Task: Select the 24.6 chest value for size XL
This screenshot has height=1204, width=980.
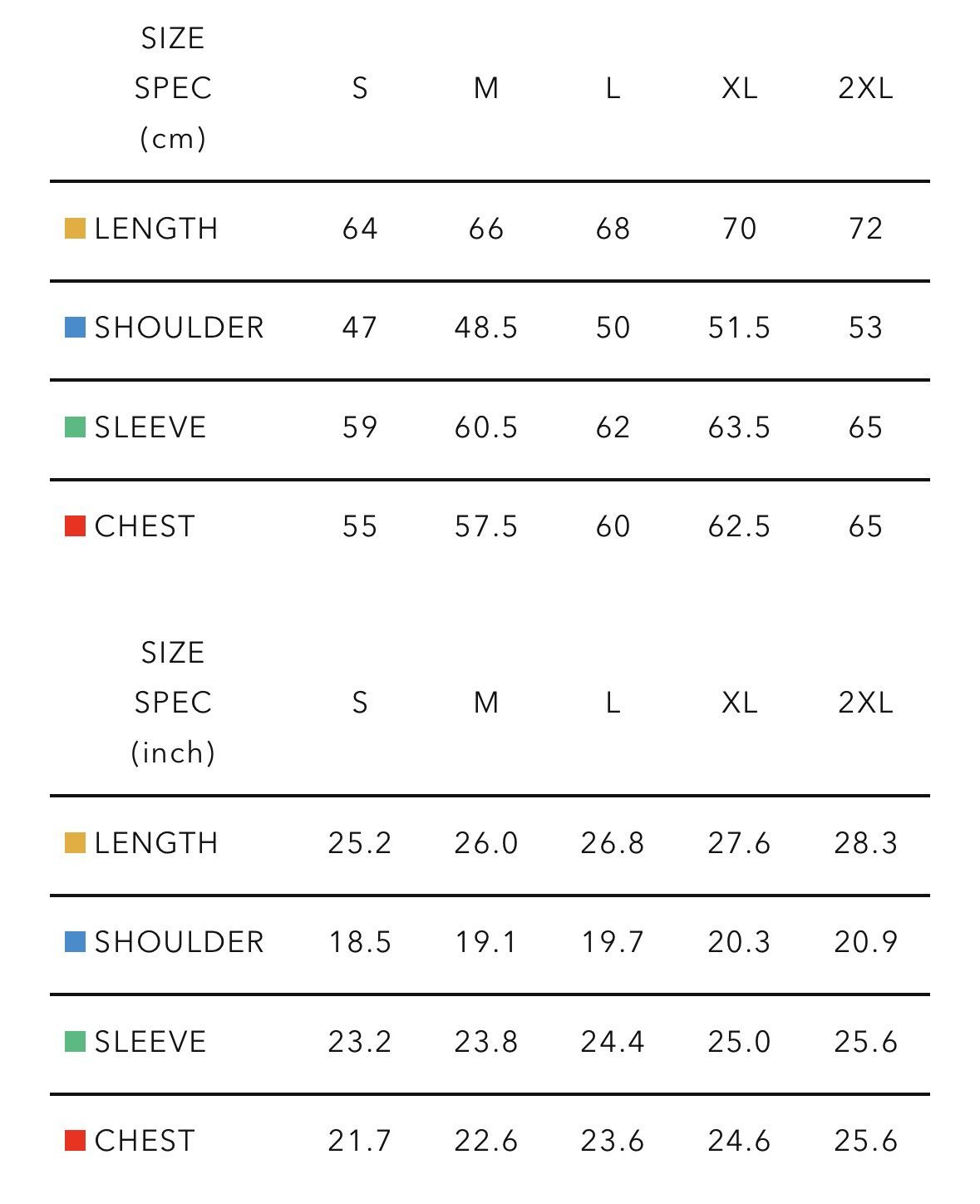Action: click(x=739, y=1141)
